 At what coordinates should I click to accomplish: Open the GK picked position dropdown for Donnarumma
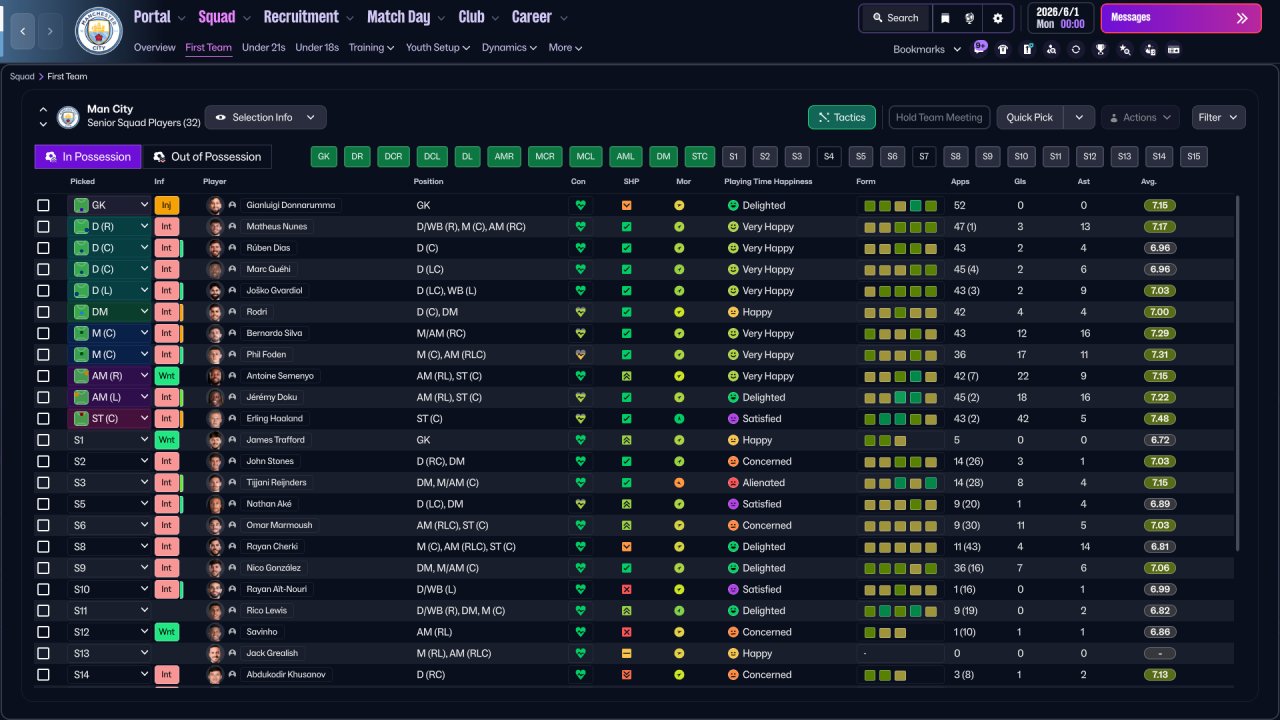109,205
